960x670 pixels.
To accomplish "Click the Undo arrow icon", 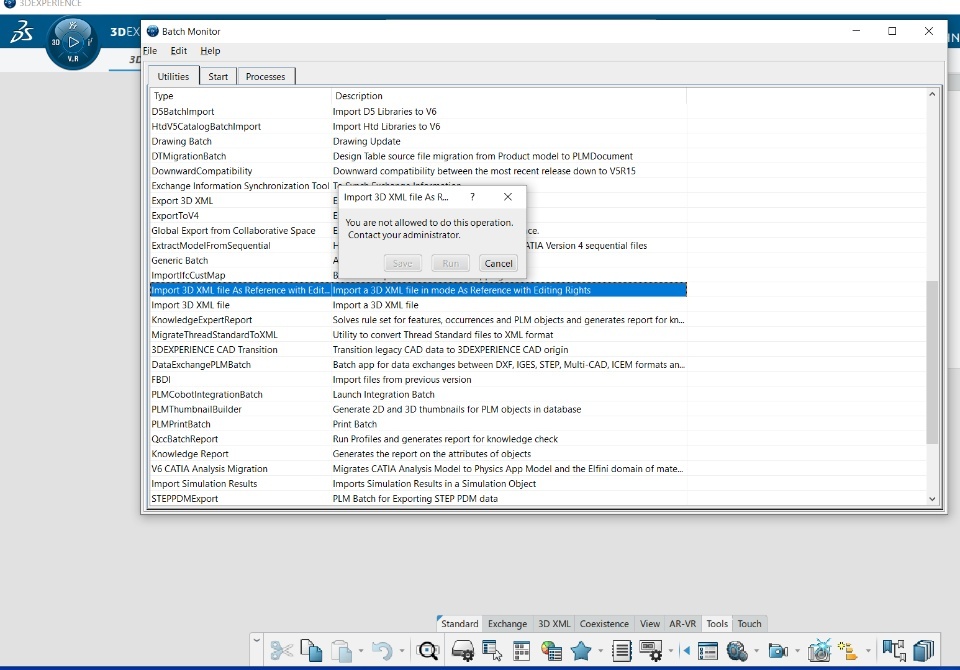I will click(383, 650).
